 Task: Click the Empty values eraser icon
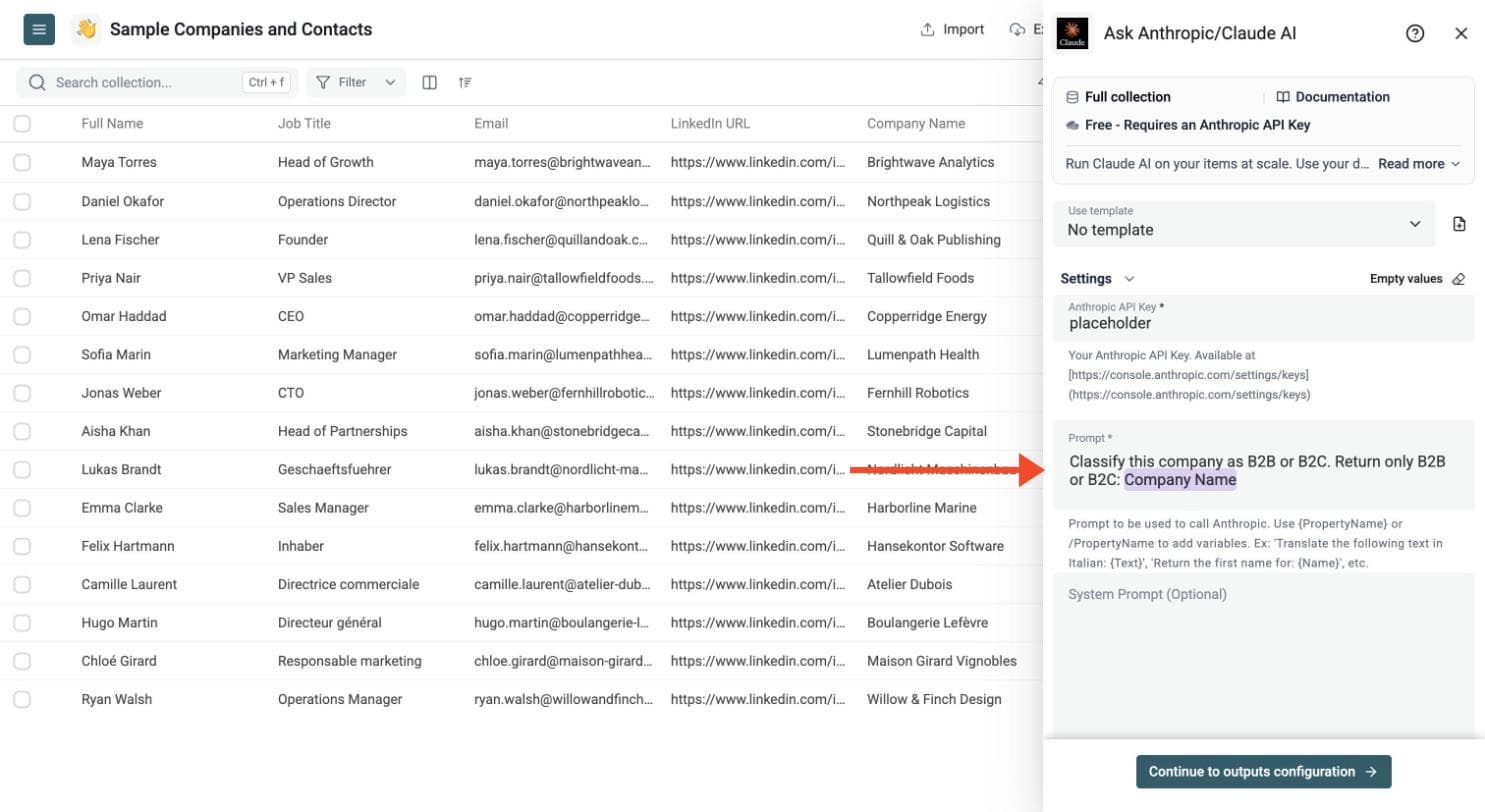1458,279
